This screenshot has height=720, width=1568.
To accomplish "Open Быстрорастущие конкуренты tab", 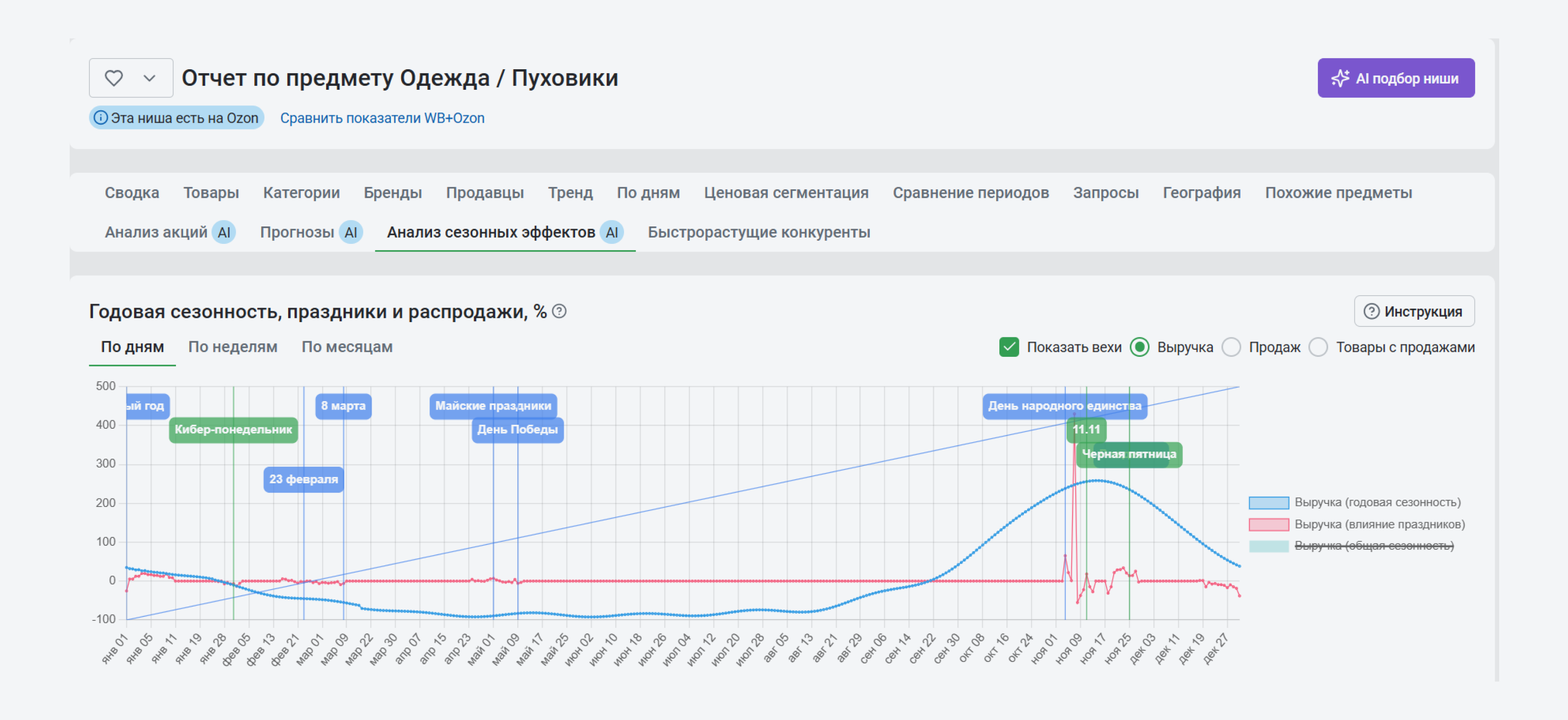I will coord(759,233).
